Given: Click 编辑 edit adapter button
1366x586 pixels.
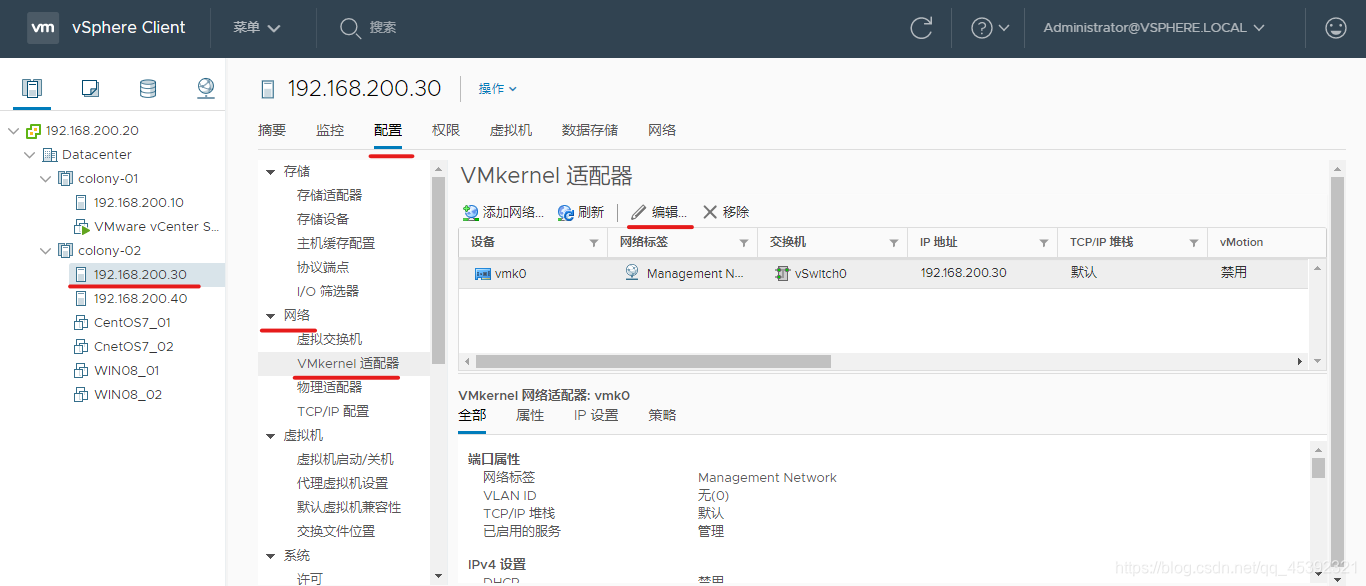Looking at the screenshot, I should click(658, 212).
